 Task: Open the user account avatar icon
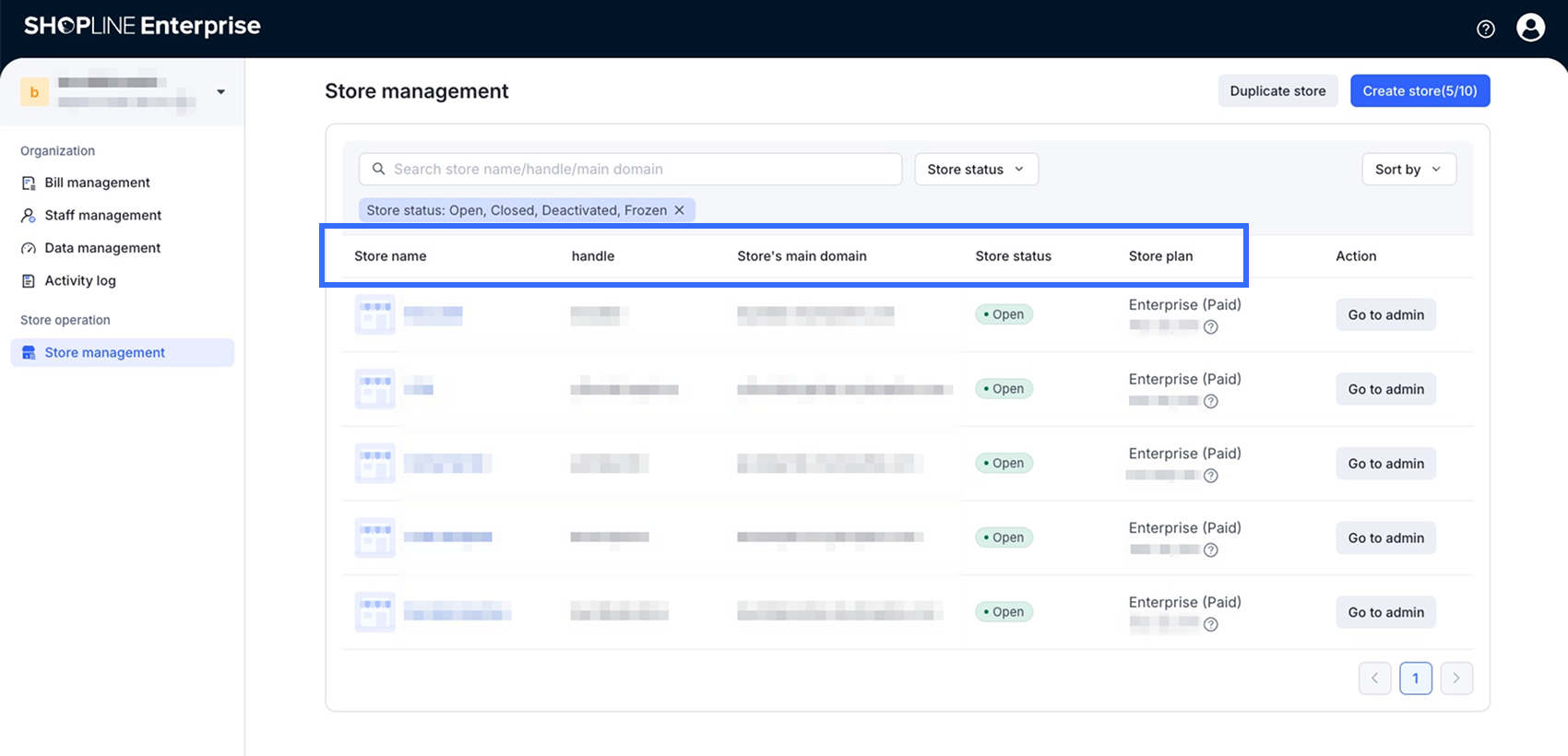tap(1530, 28)
